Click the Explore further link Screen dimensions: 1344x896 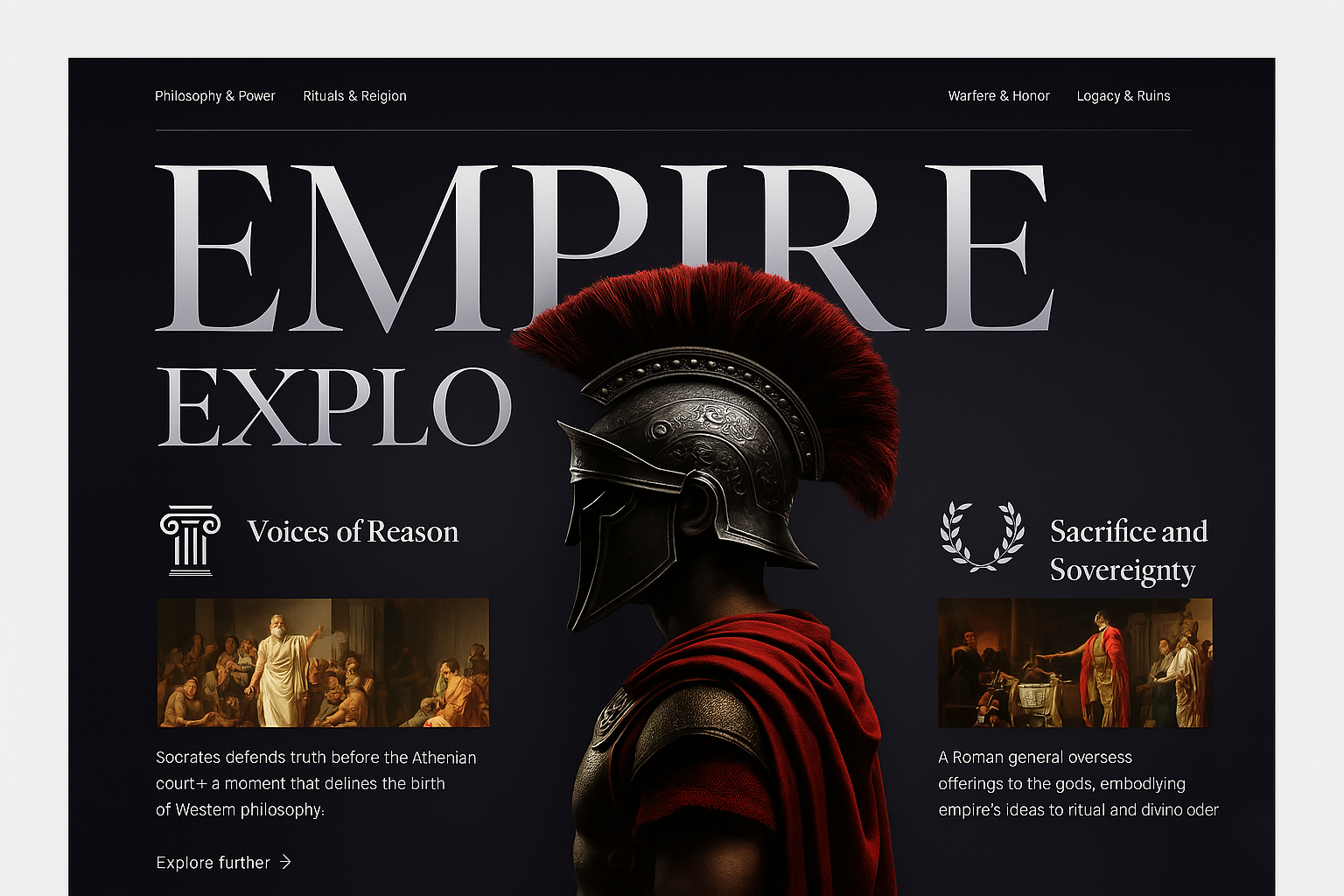[x=213, y=863]
